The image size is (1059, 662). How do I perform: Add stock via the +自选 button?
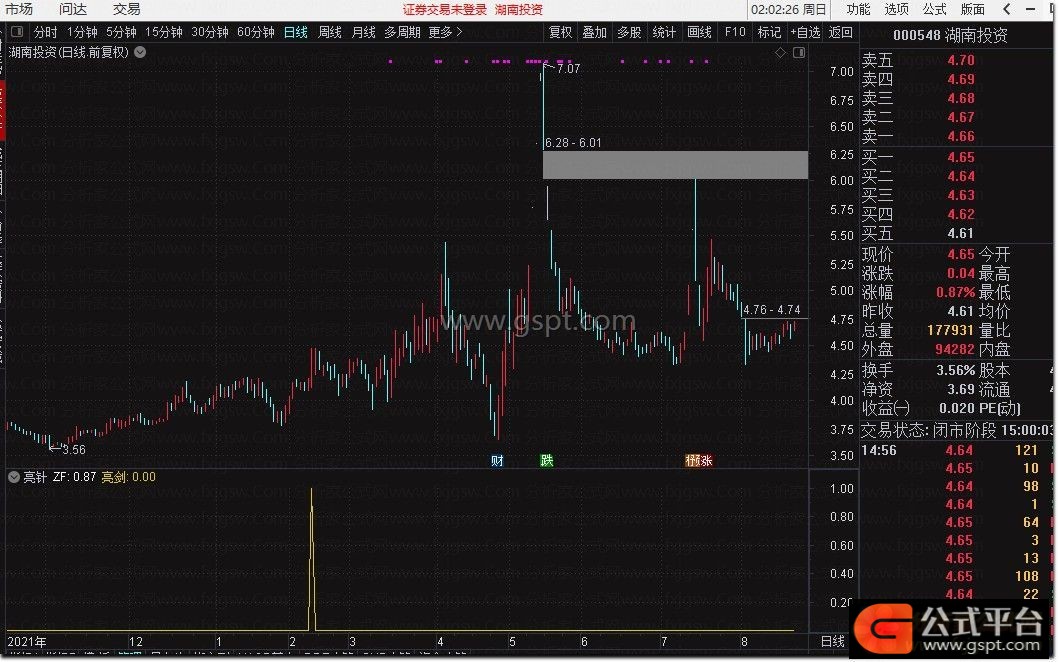click(x=805, y=32)
